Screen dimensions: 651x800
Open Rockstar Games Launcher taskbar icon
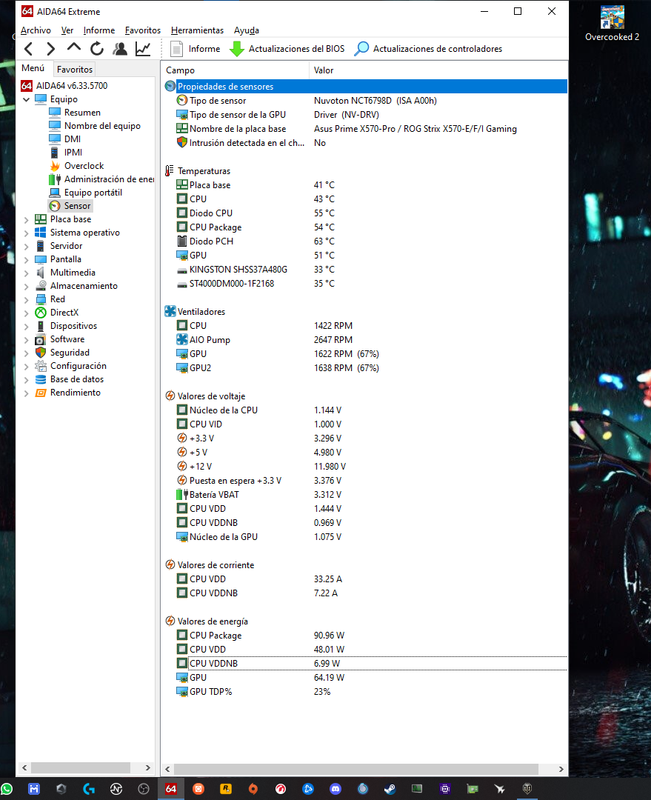click(226, 789)
